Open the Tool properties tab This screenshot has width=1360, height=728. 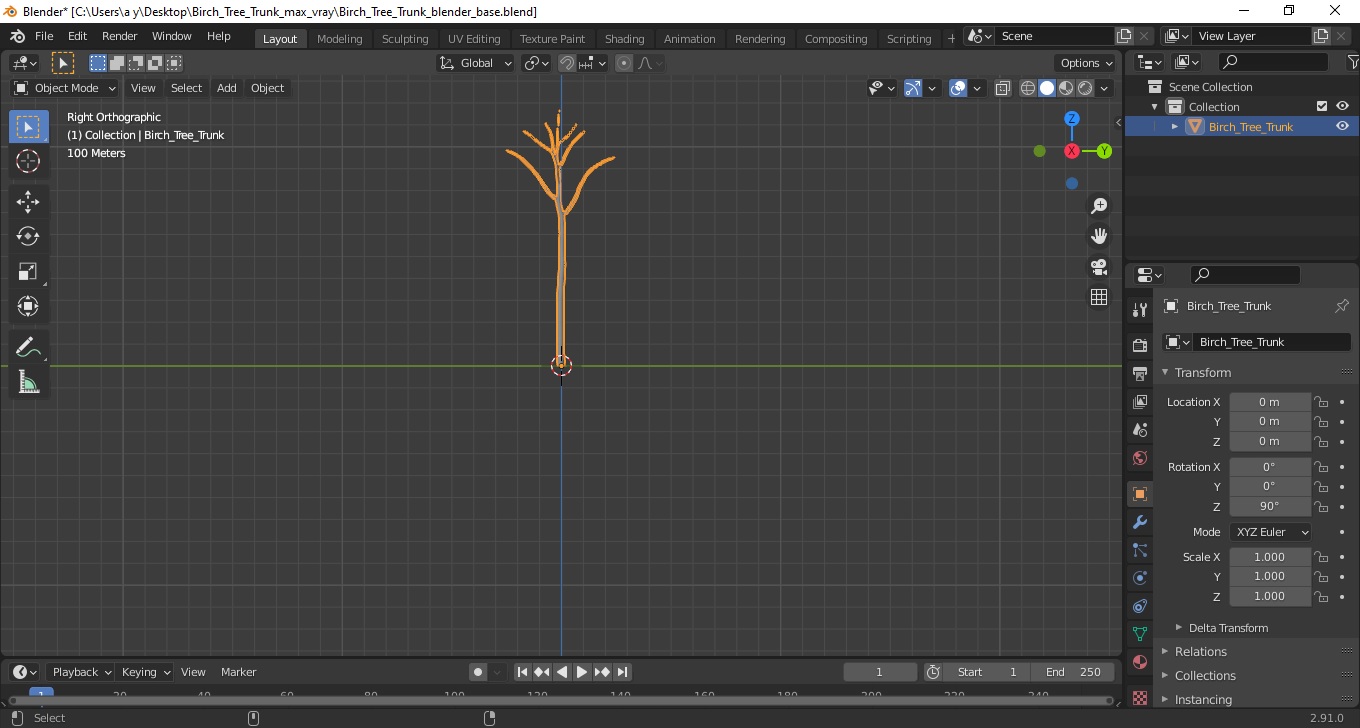pos(1139,310)
